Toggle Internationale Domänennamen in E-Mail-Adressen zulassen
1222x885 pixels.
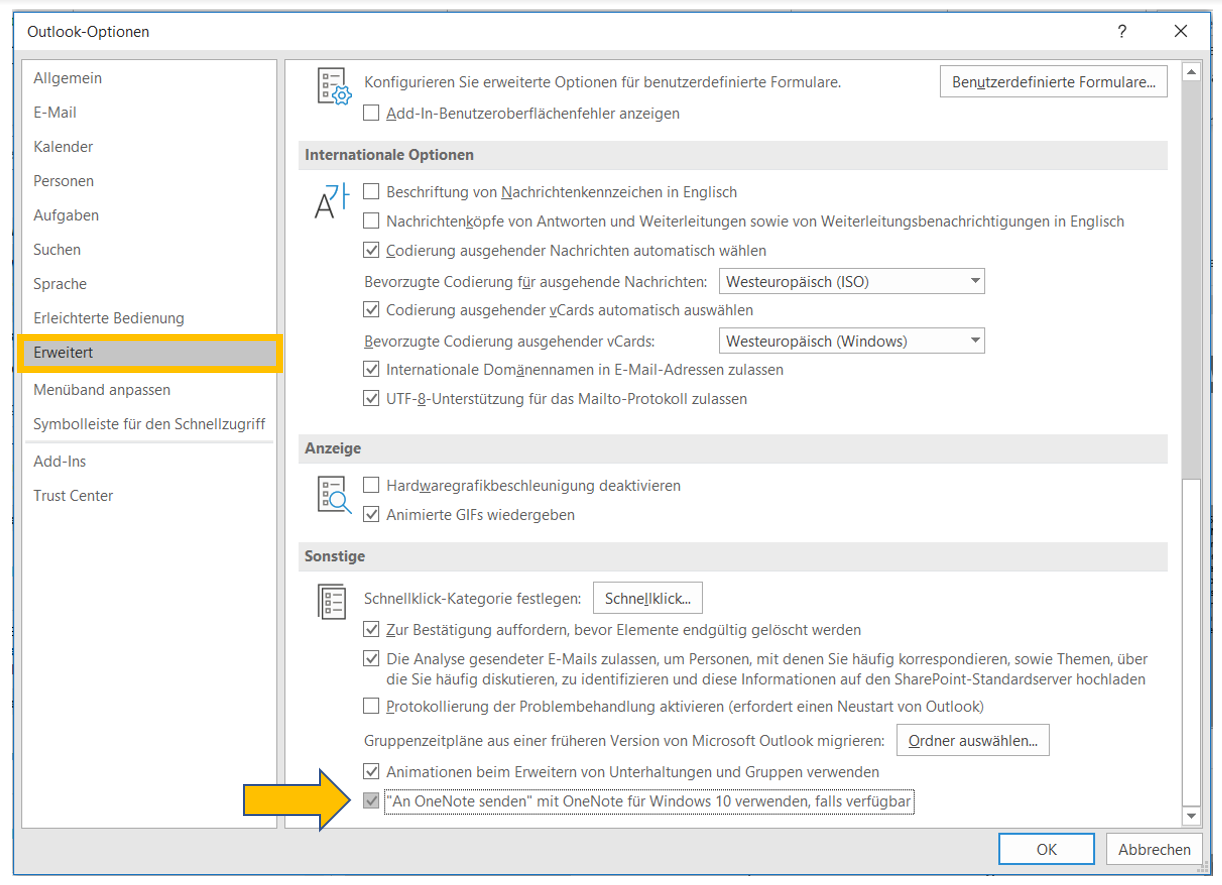(x=371, y=369)
